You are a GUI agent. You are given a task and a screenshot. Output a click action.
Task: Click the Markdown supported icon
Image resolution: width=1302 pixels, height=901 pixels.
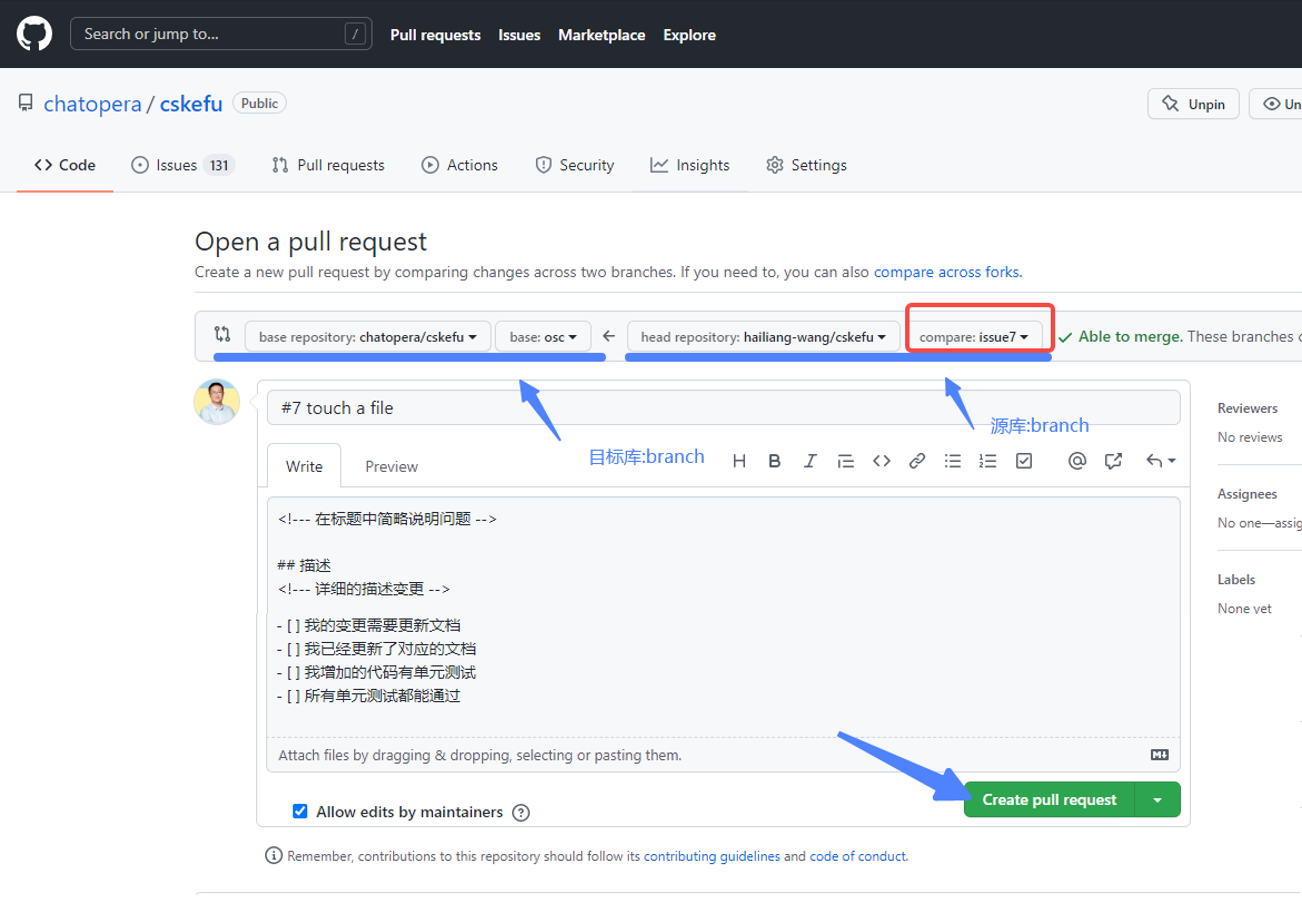click(1160, 755)
